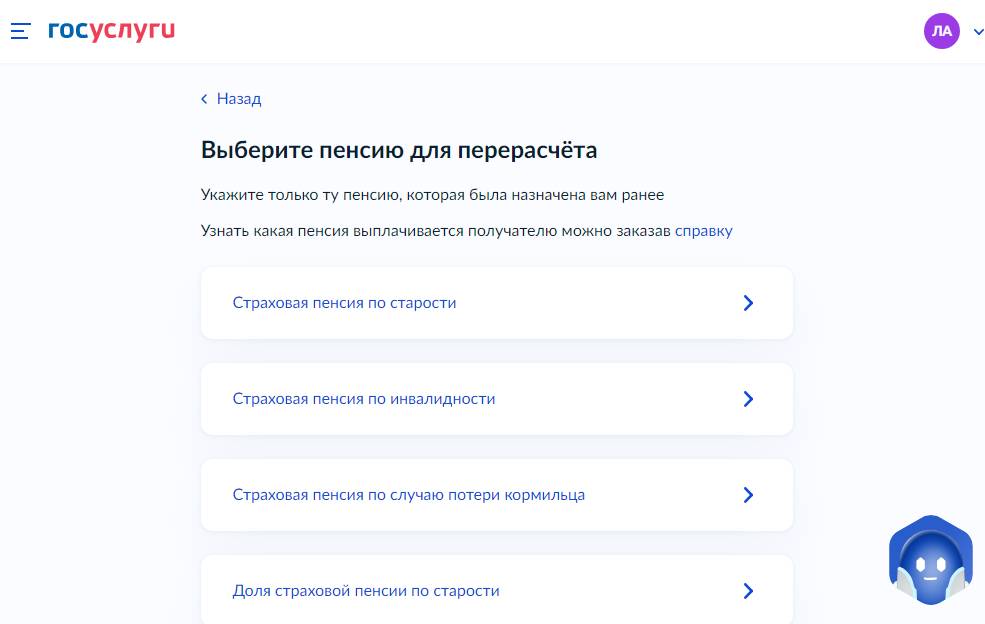985x624 pixels.
Task: Click heading Выберите пенсию для перерасчёта
Action: click(x=399, y=150)
